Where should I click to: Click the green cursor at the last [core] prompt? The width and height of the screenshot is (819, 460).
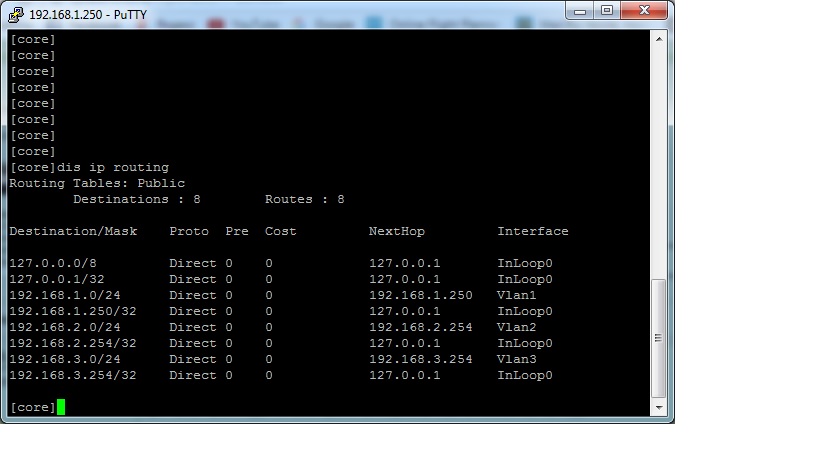61,407
